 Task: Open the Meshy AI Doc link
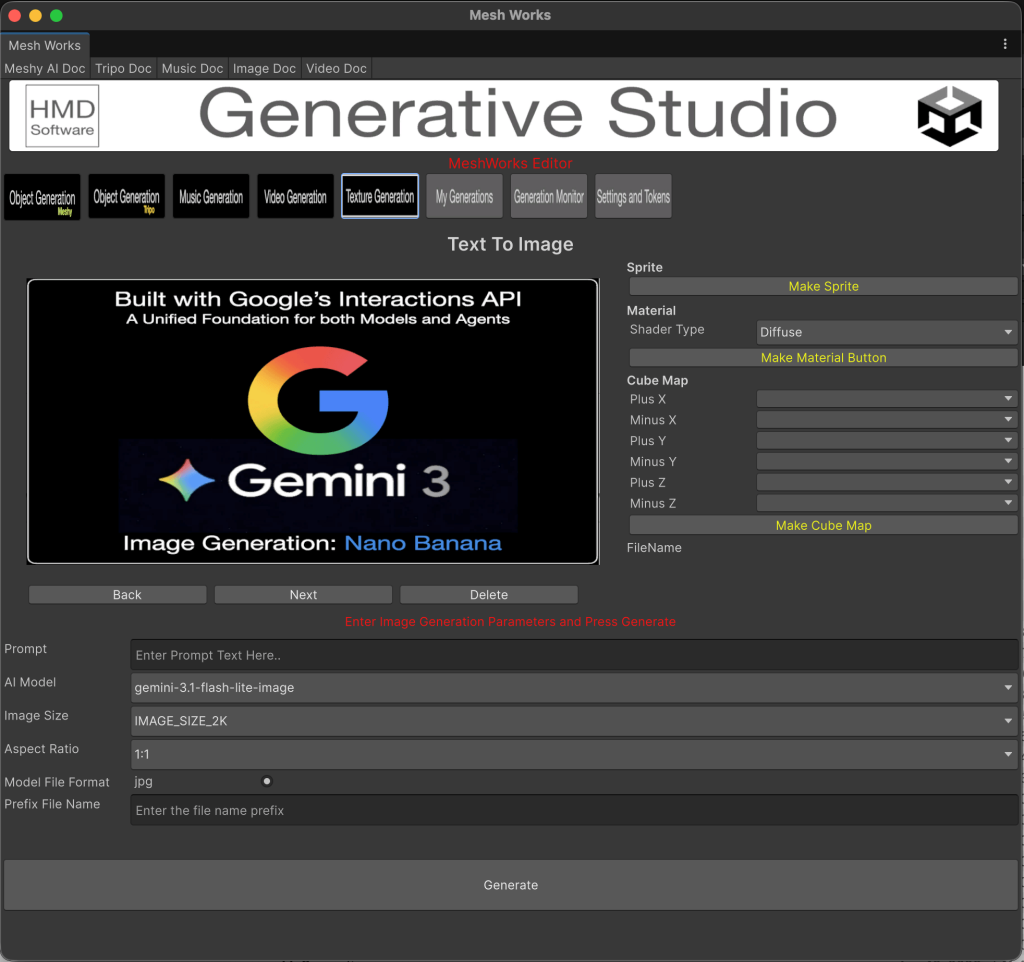pos(45,69)
